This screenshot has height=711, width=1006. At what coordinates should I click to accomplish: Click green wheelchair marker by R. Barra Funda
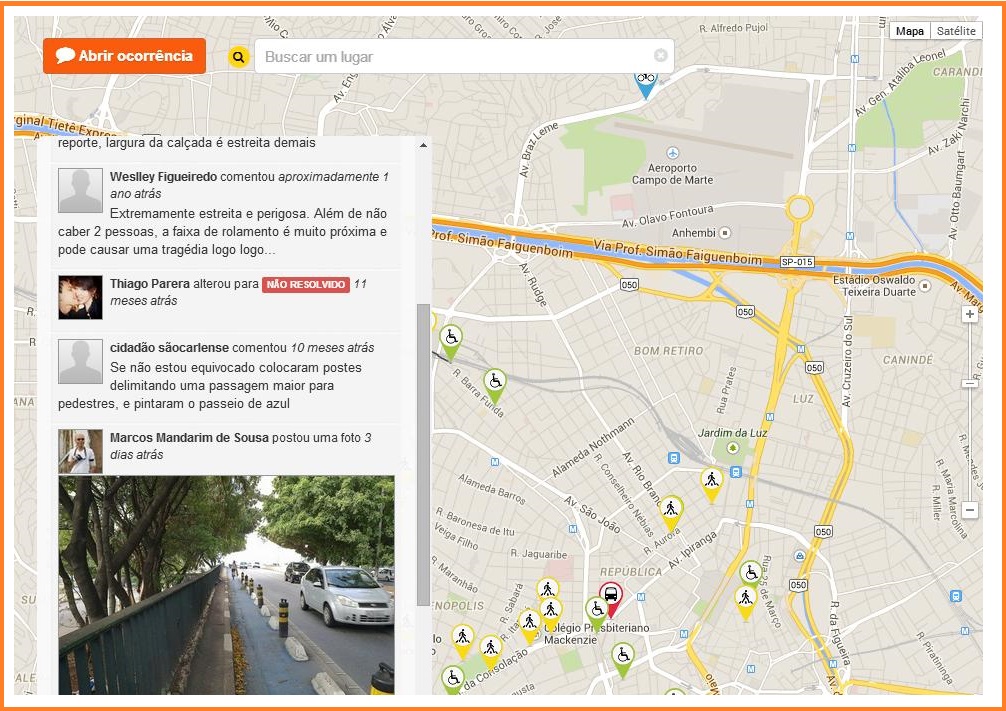494,383
